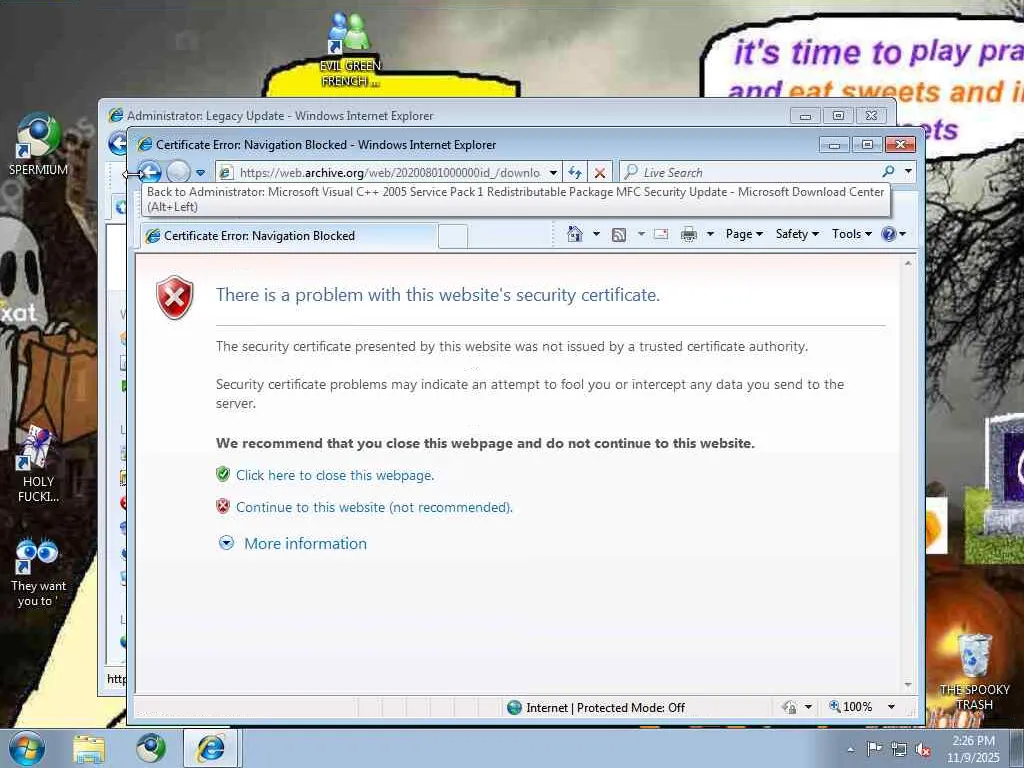Click the red Stop loading icon
Viewport: 1024px width, 768px height.
(600, 172)
